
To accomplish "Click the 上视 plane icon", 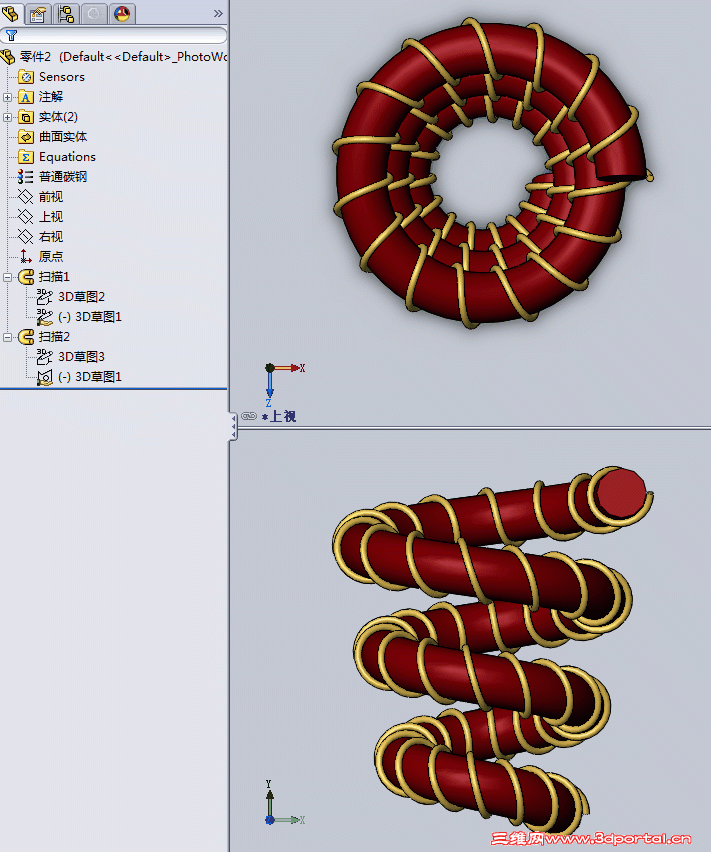I will coord(26,217).
